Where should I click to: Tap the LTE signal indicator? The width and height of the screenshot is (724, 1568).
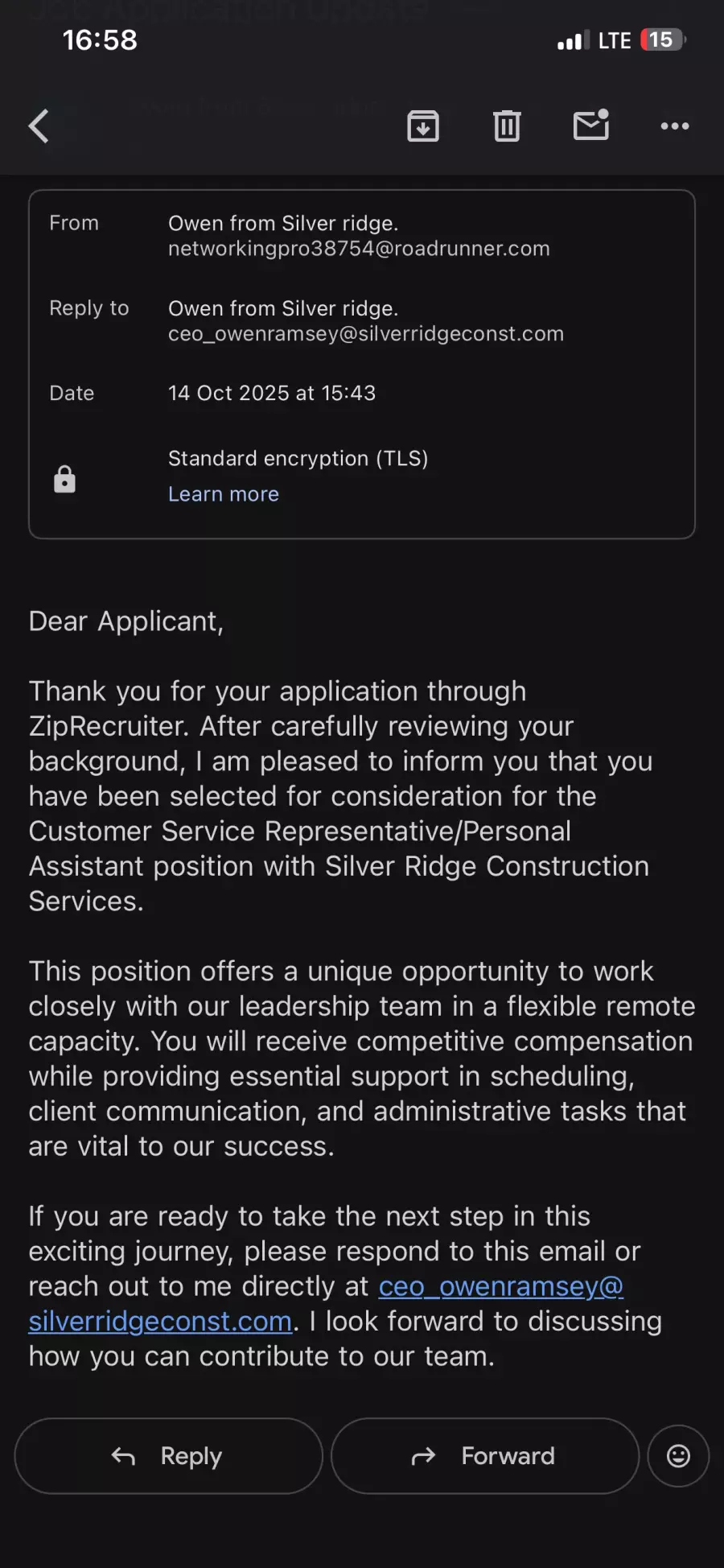coord(614,41)
